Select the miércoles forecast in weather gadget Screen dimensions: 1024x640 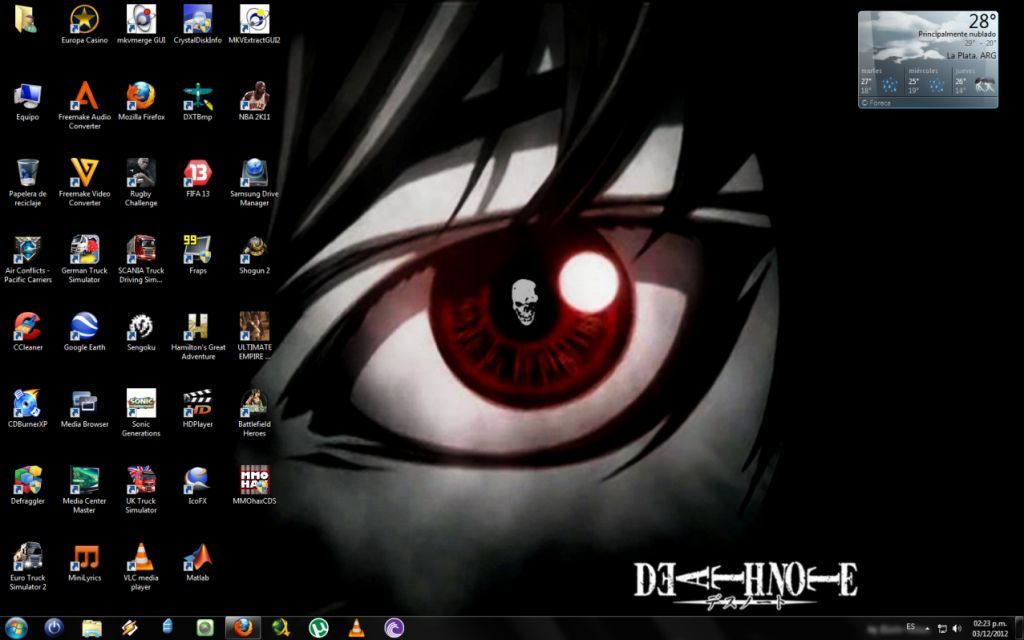[928, 82]
